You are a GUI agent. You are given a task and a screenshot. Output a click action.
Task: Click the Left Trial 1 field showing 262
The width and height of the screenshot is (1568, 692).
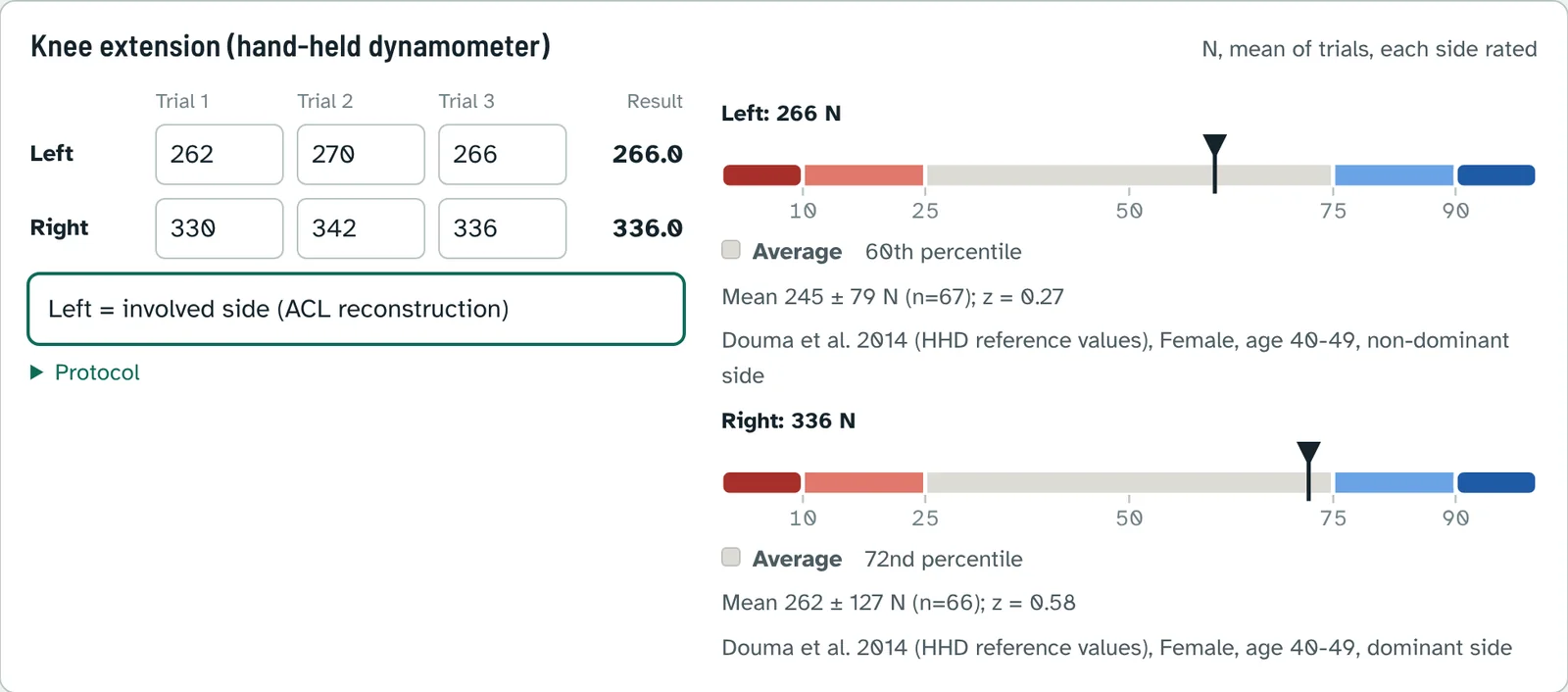coord(220,154)
